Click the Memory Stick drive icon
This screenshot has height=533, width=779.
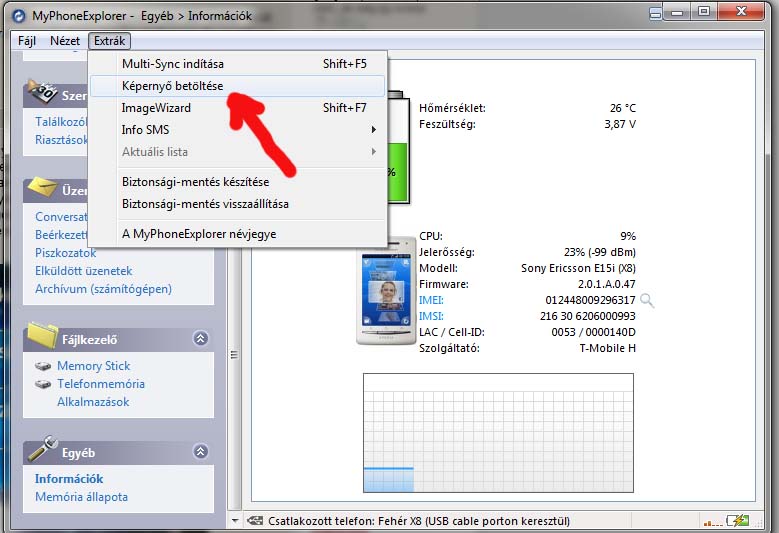pyautogui.click(x=43, y=366)
